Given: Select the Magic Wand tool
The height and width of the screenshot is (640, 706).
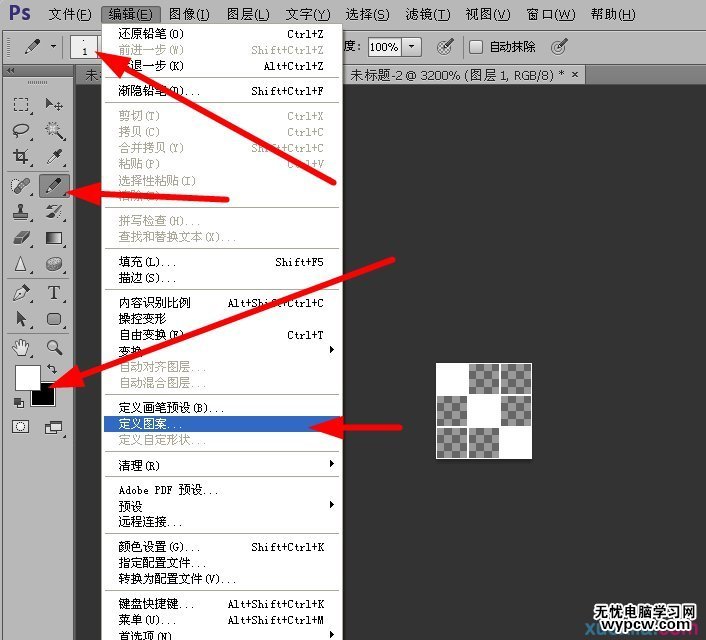Looking at the screenshot, I should pos(54,131).
